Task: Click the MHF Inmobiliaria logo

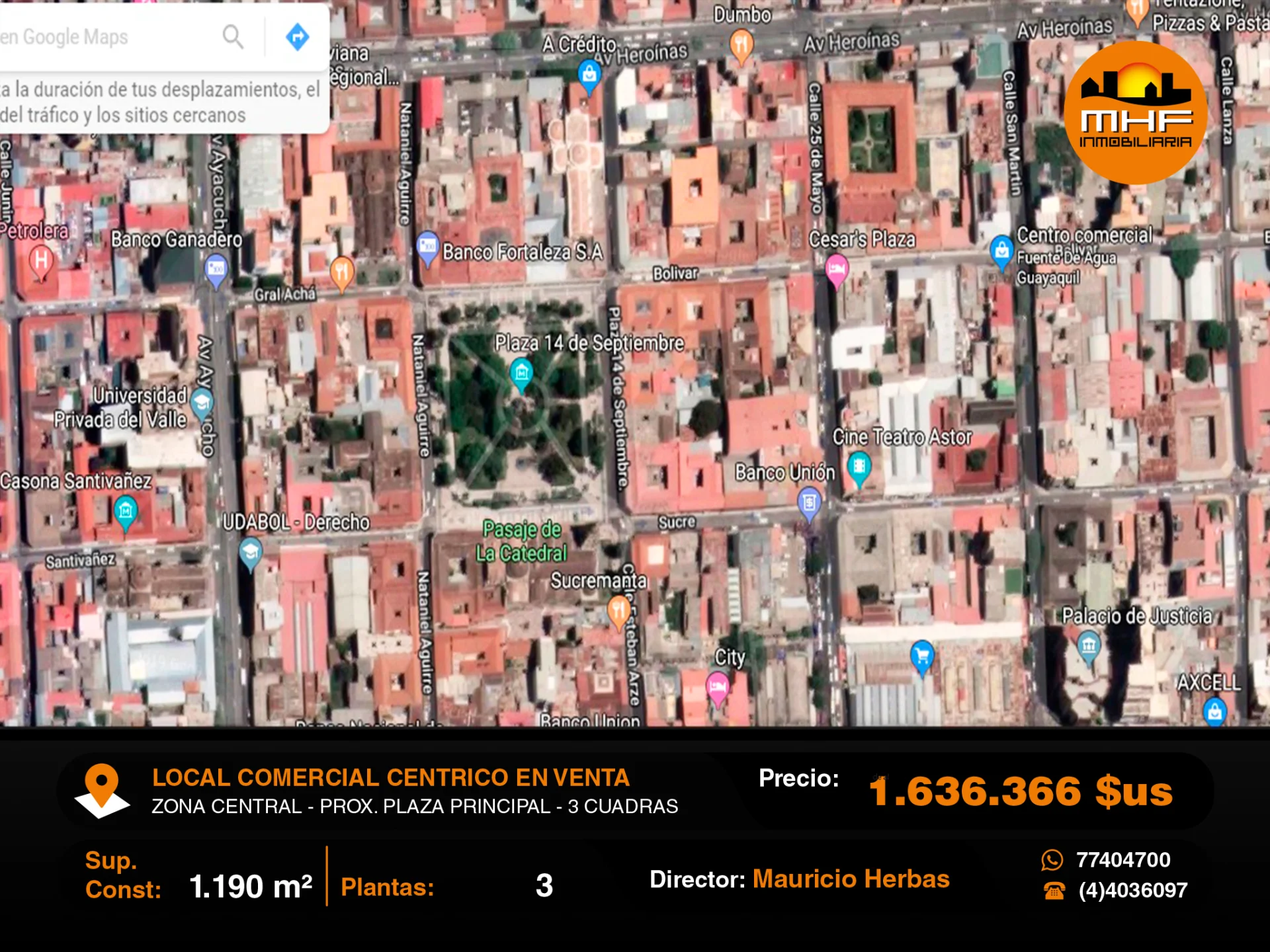Action: 1135,112
